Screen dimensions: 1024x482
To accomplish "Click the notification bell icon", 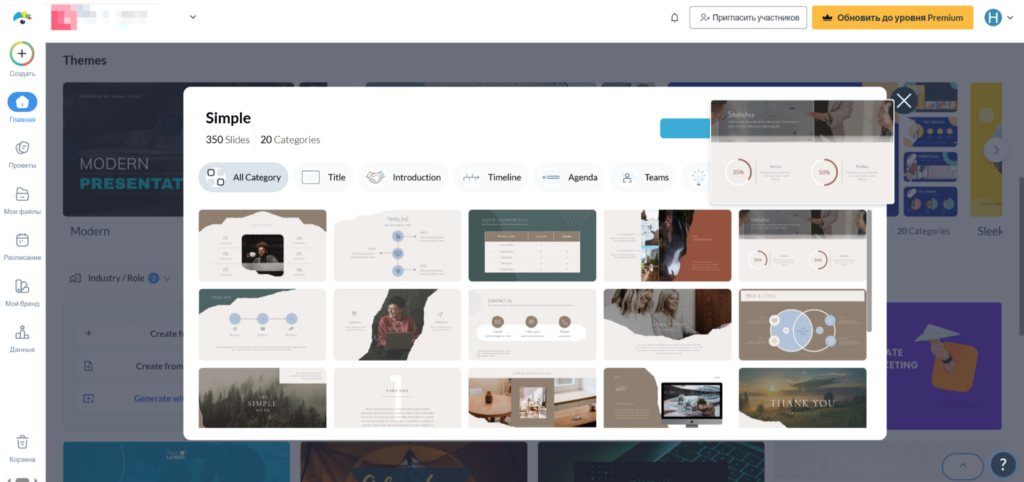I will pyautogui.click(x=675, y=18).
